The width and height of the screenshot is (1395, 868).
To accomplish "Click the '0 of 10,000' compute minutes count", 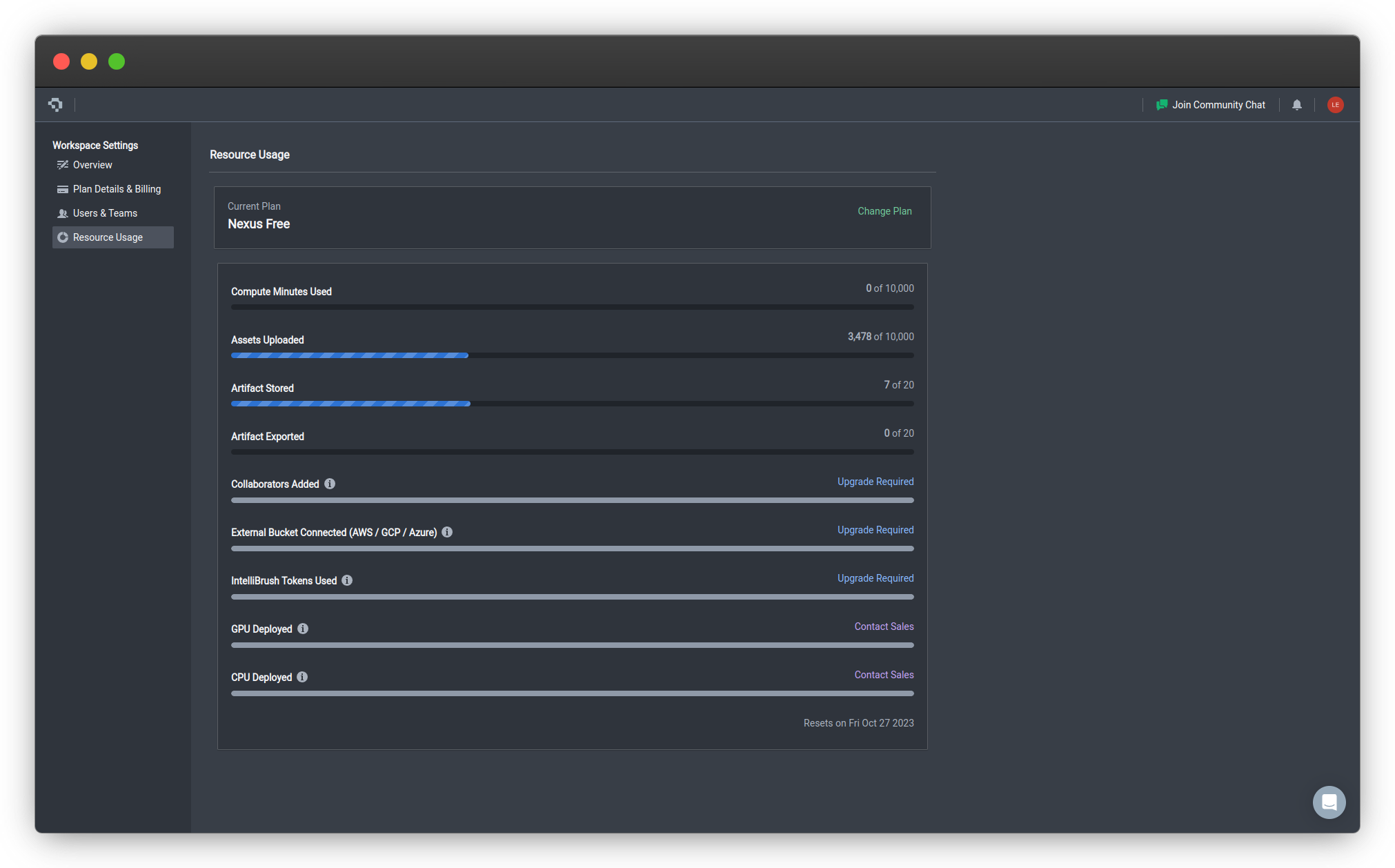I will click(890, 288).
